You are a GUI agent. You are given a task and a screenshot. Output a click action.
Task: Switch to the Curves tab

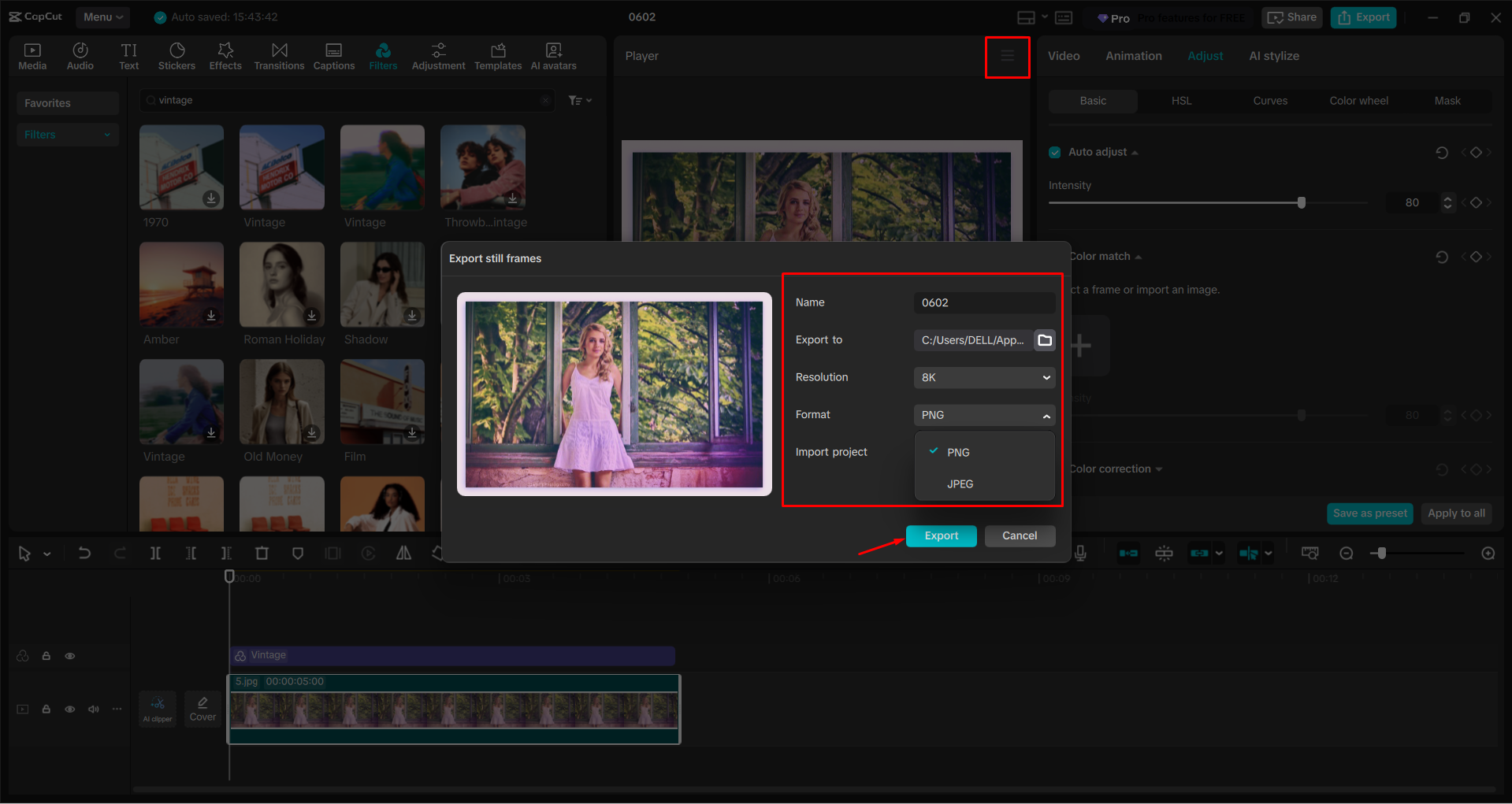[x=1269, y=101]
